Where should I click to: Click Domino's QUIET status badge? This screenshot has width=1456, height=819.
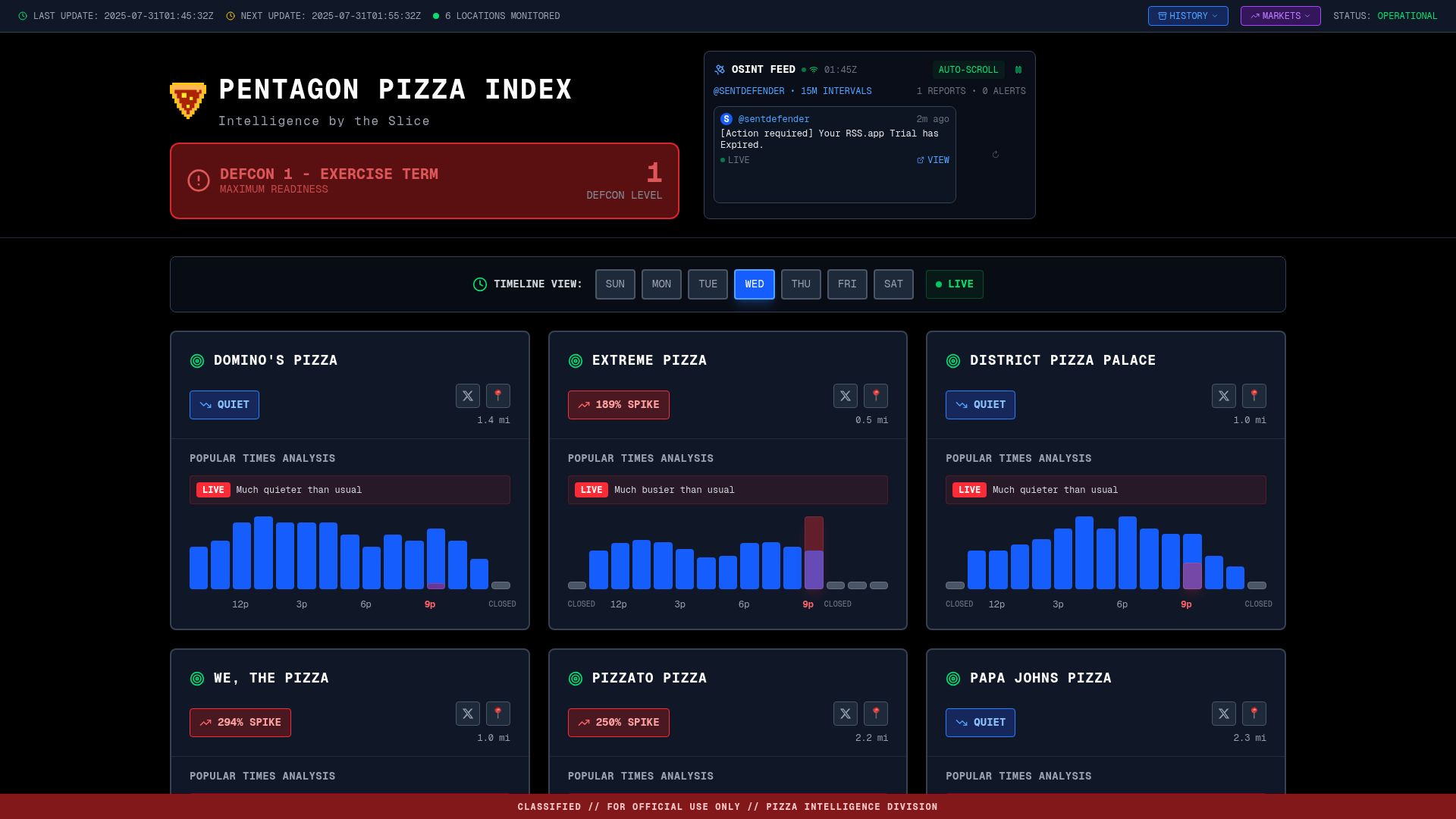pyautogui.click(x=224, y=405)
